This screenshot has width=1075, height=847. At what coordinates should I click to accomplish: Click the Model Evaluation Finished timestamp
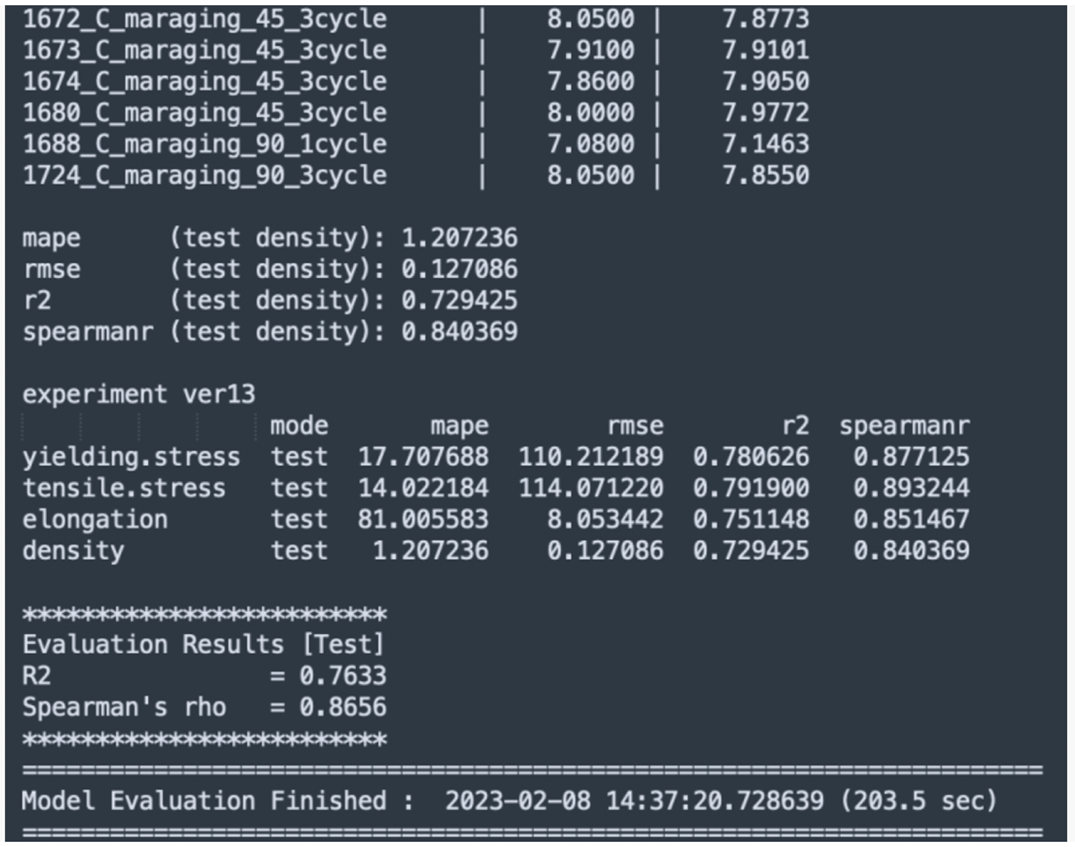tap(634, 801)
